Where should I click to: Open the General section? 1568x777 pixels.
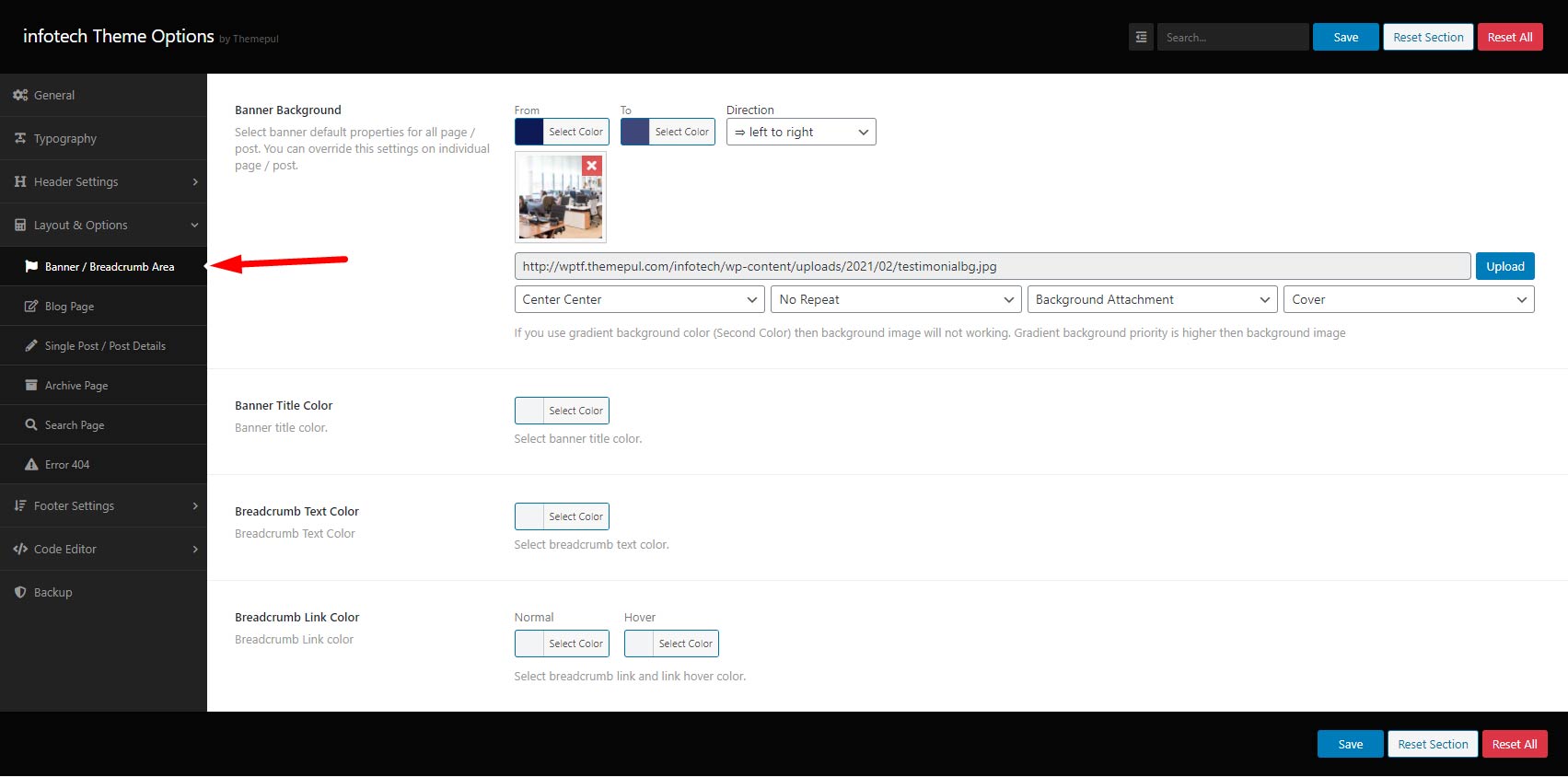103,95
